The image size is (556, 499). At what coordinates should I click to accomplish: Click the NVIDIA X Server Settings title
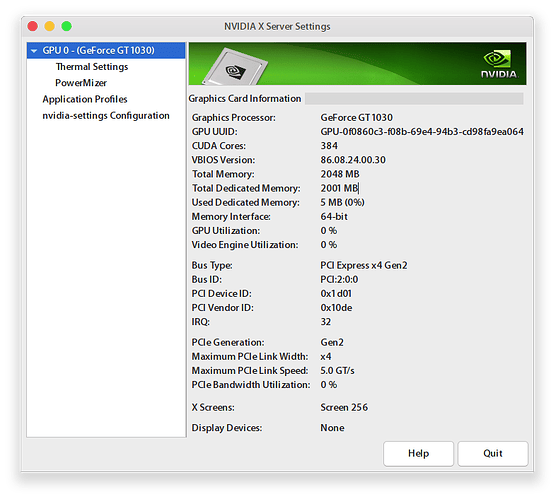click(277, 26)
